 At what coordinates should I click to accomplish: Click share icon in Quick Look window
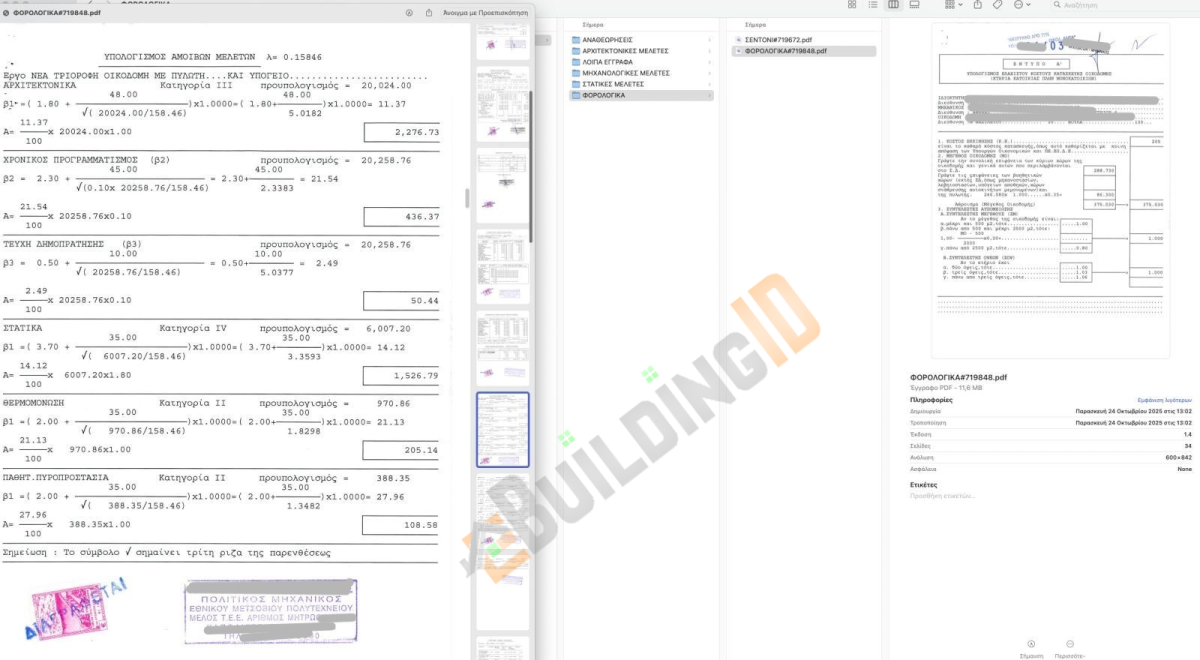pos(429,13)
